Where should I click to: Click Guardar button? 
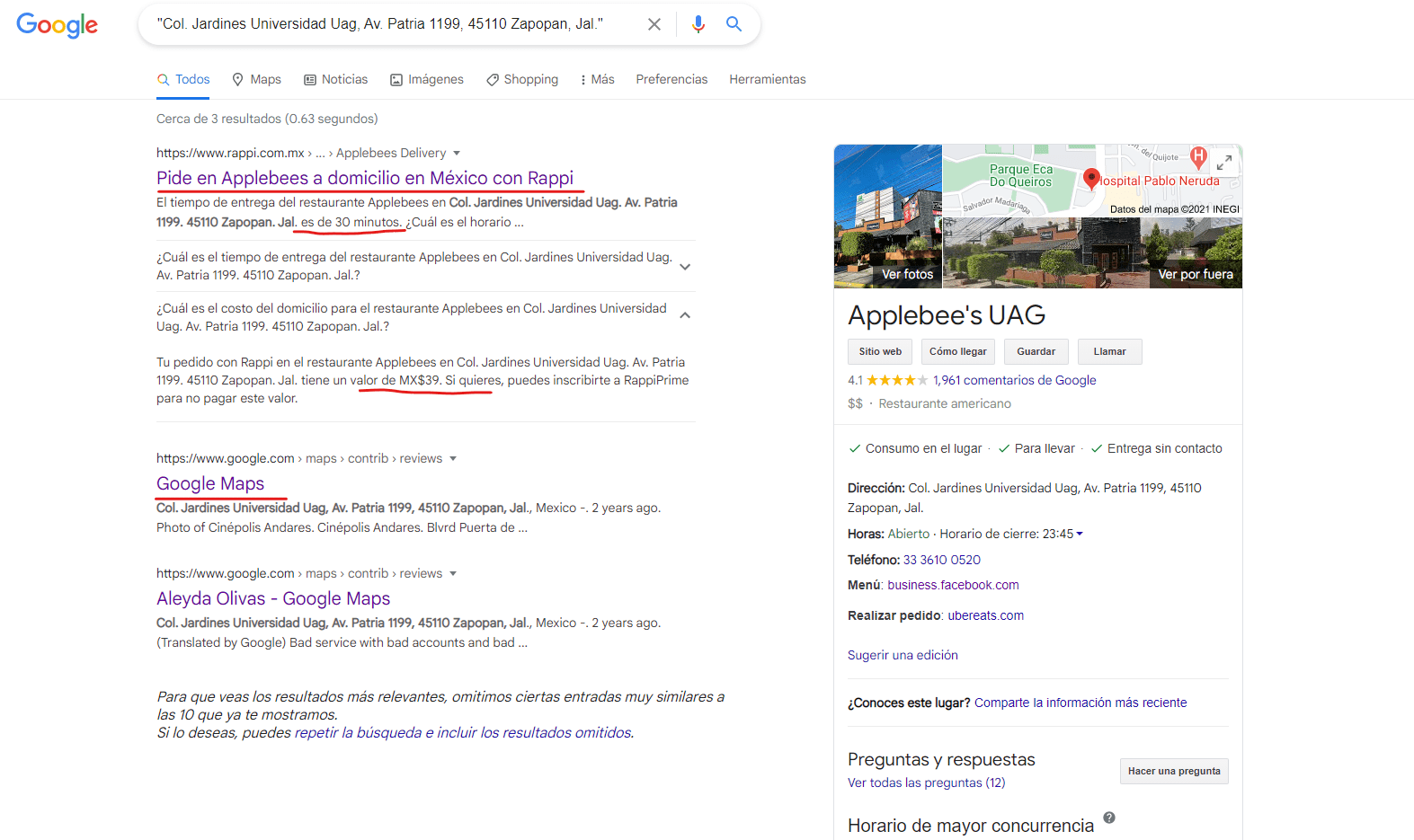click(1036, 351)
